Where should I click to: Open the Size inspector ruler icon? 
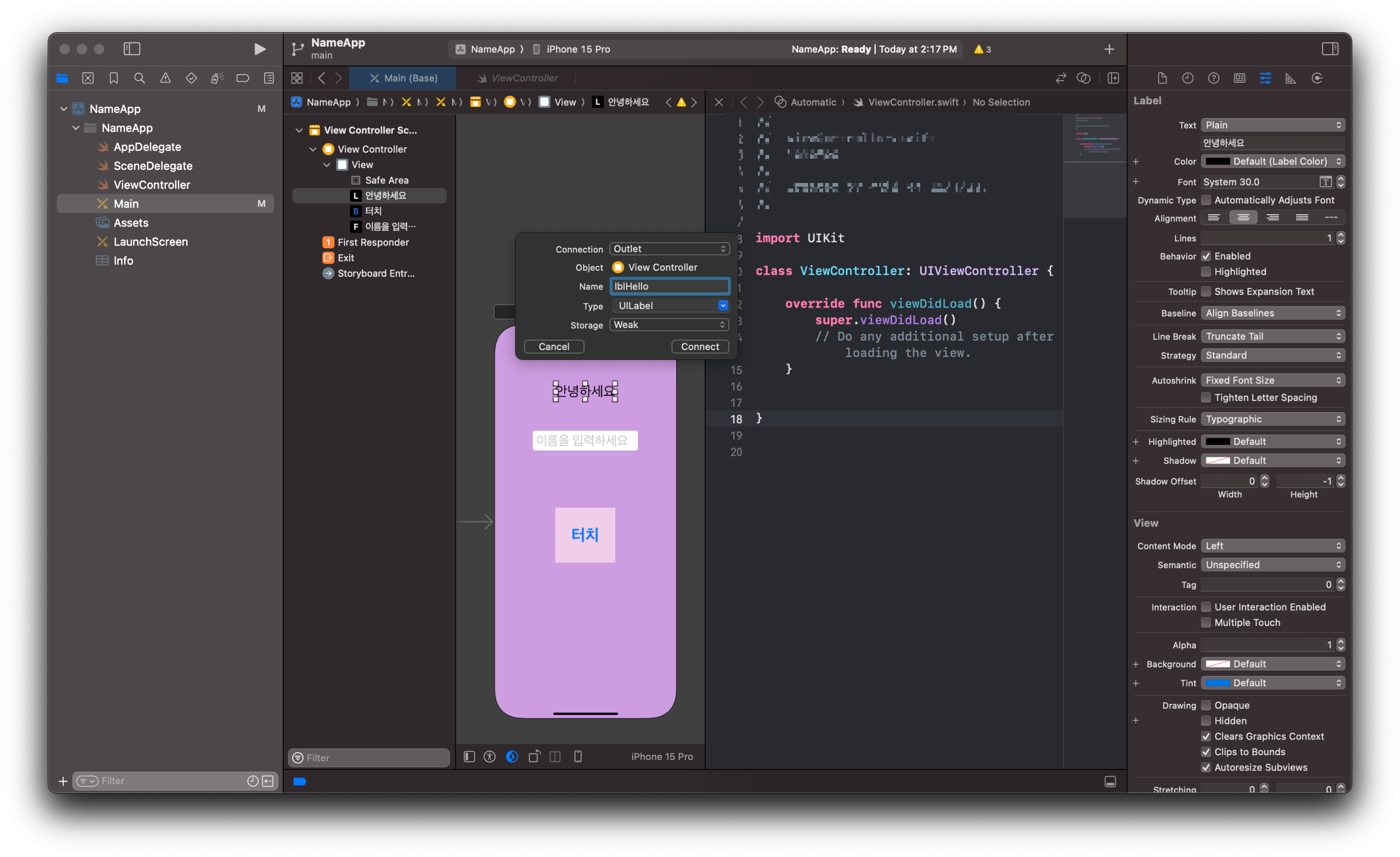click(x=1290, y=78)
